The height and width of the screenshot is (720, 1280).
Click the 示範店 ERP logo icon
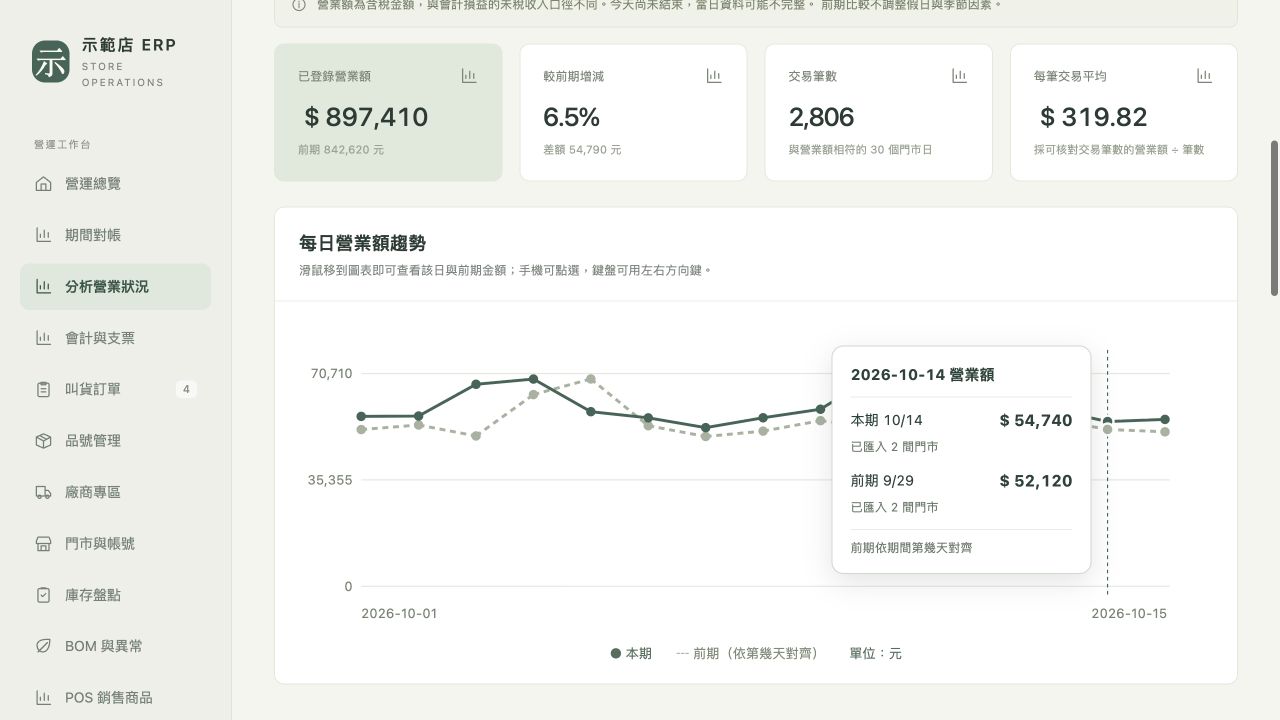51,62
